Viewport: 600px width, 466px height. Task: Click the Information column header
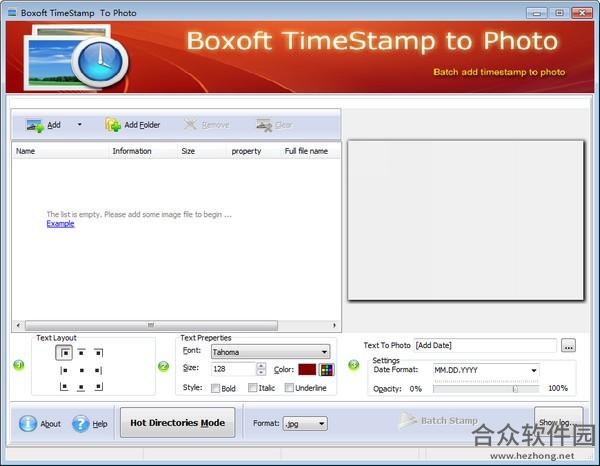(x=143, y=151)
